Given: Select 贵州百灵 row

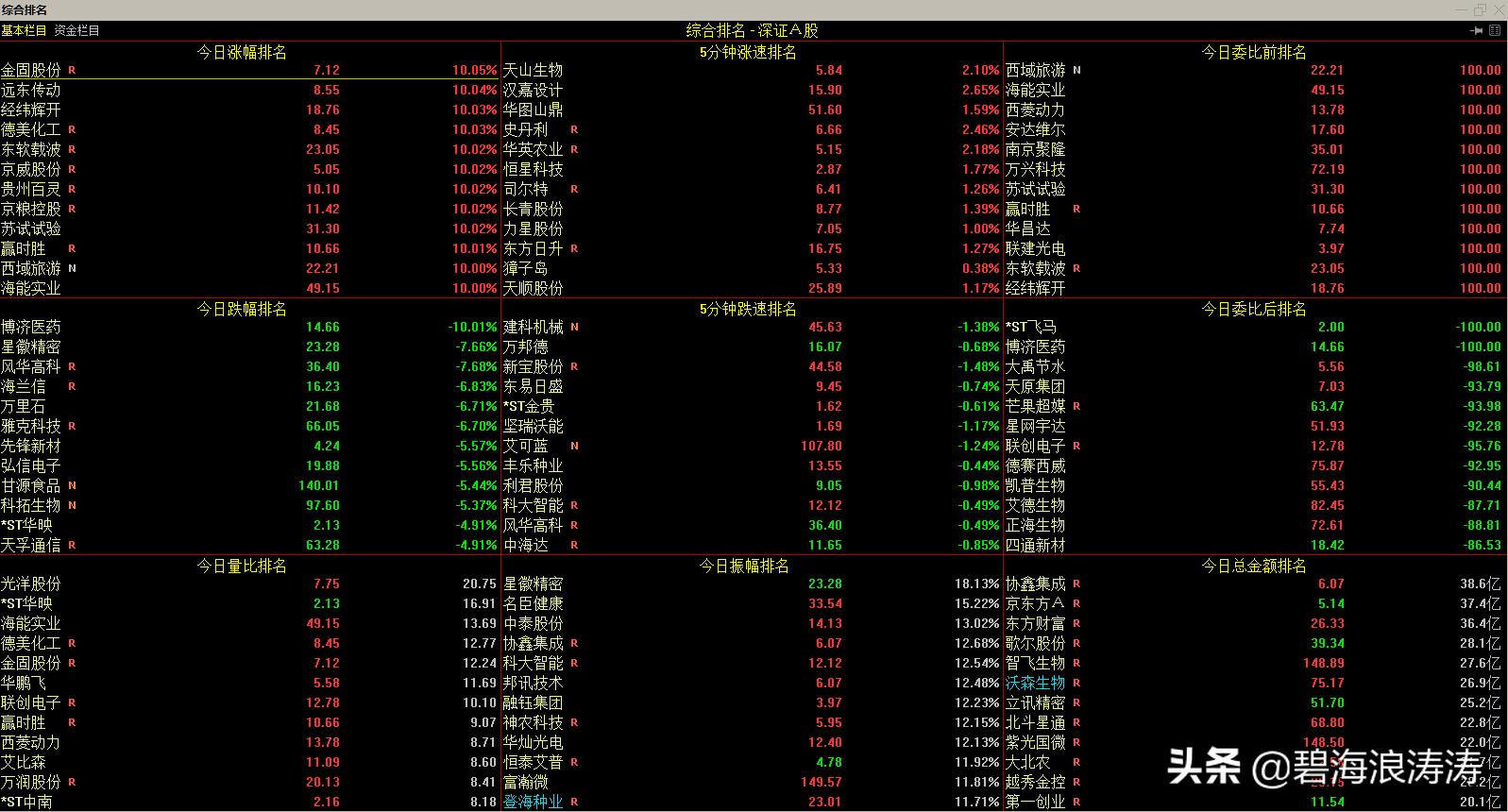Looking at the screenshot, I should (249, 189).
